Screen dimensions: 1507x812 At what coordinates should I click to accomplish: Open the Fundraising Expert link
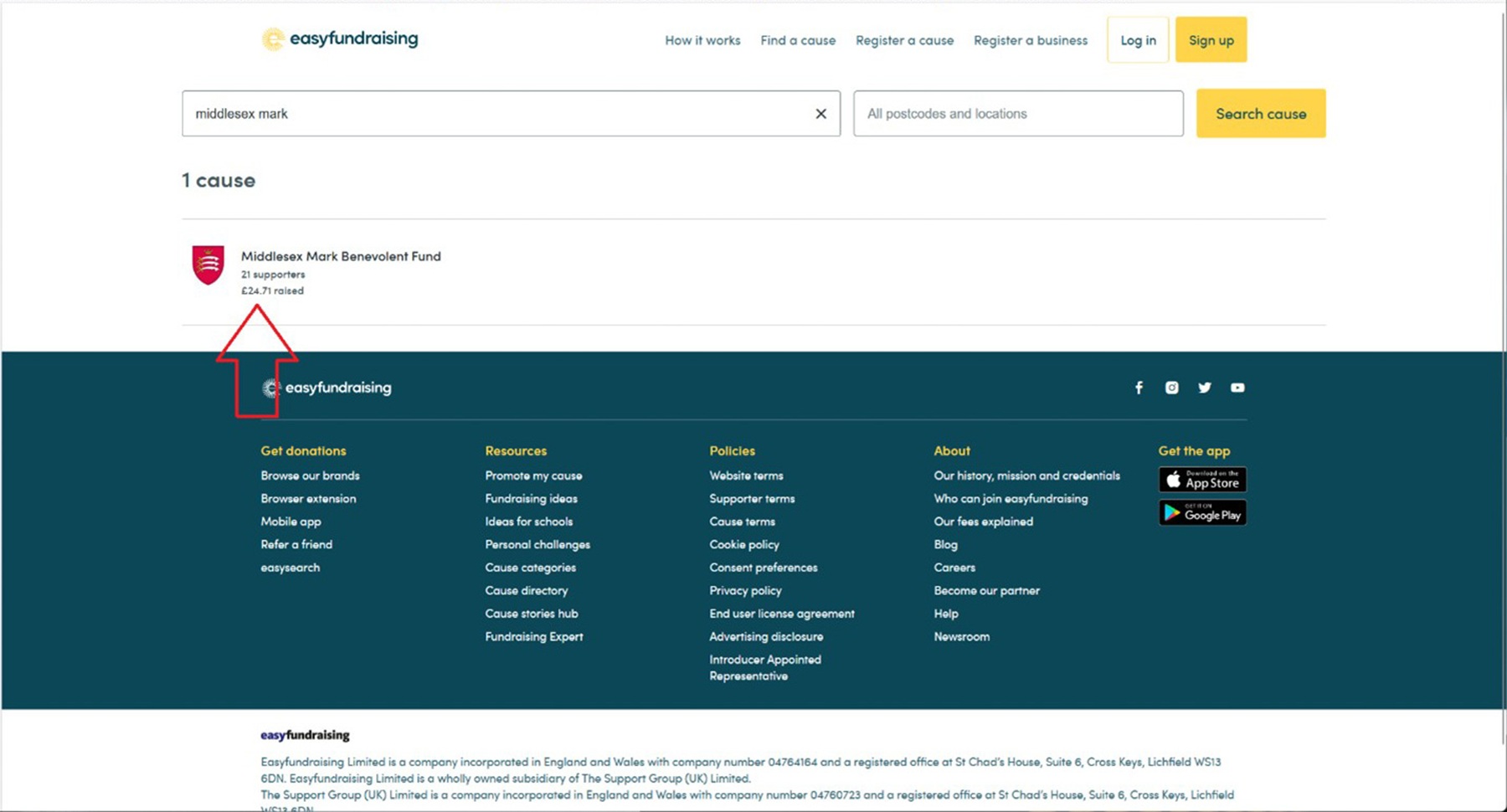tap(534, 636)
